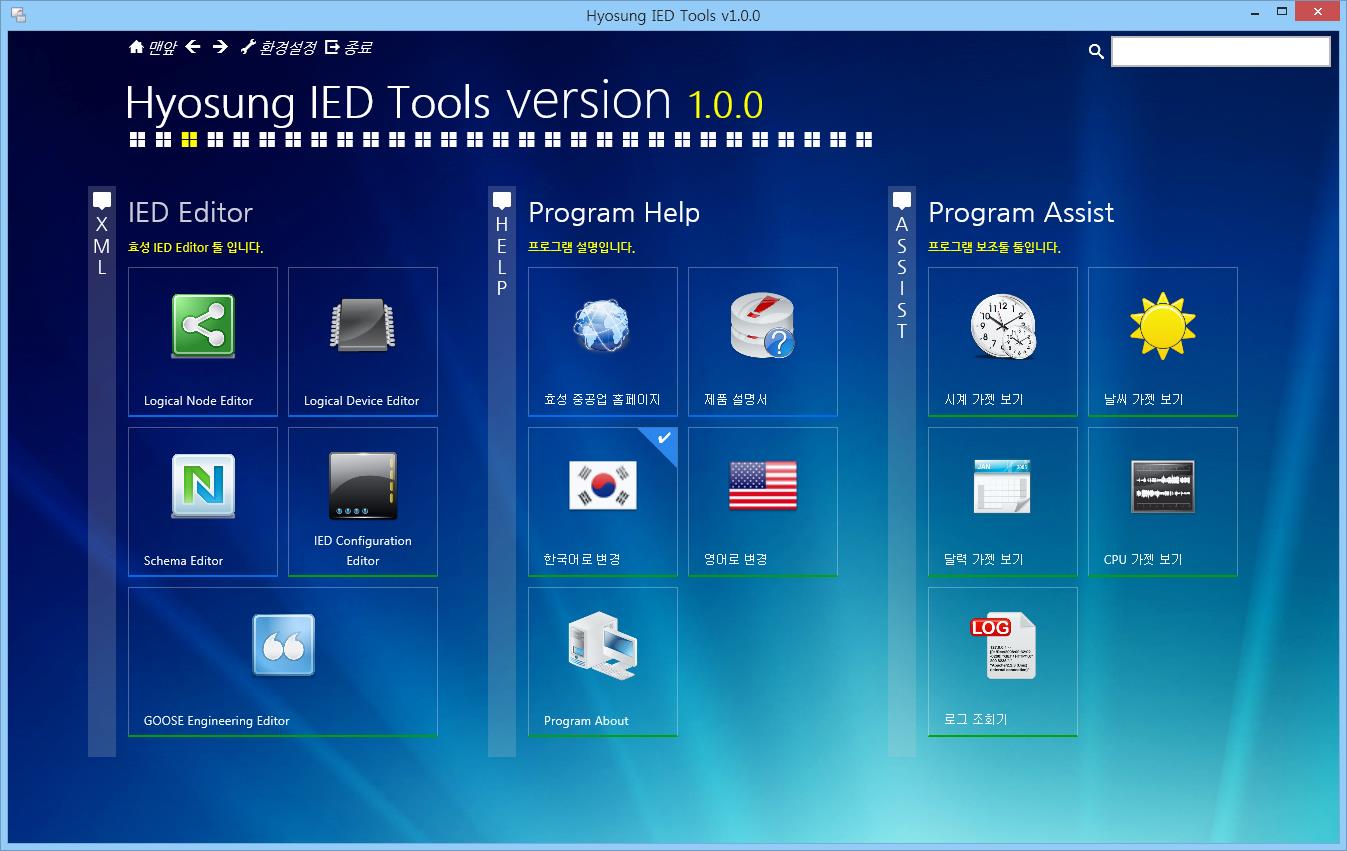
Task: Click the IED Editor heading
Action: click(190, 212)
